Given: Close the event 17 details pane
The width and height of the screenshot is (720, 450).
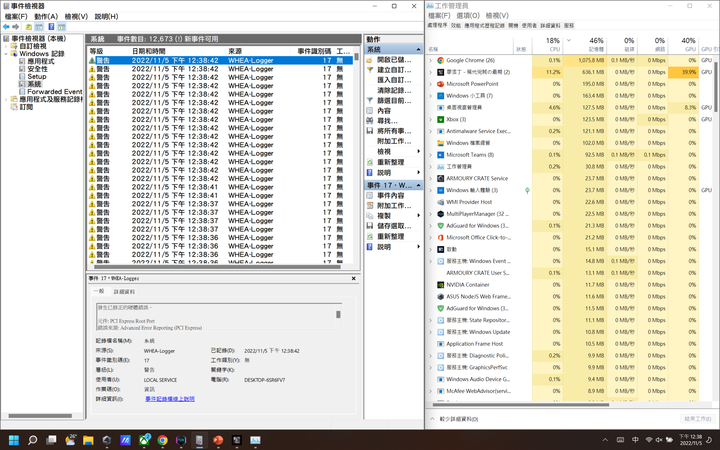Looking at the screenshot, I should [x=354, y=279].
